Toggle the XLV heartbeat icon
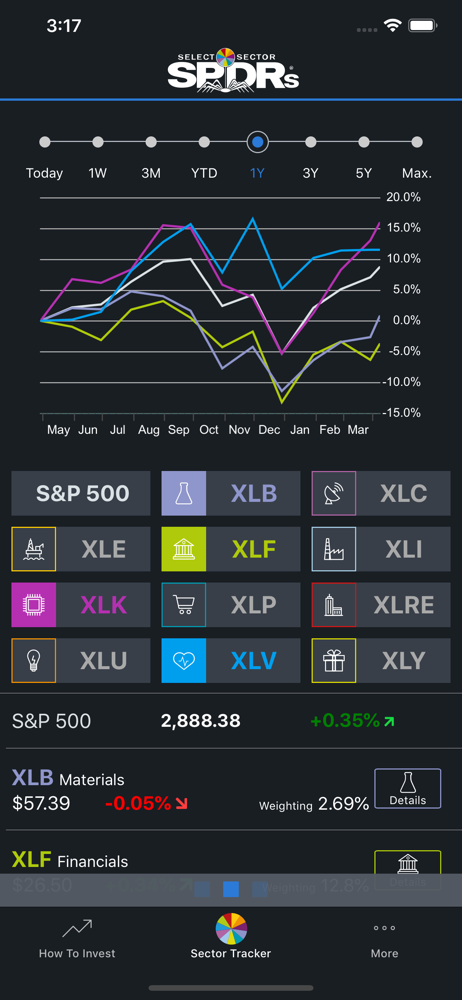The width and height of the screenshot is (462, 1000). (x=184, y=661)
